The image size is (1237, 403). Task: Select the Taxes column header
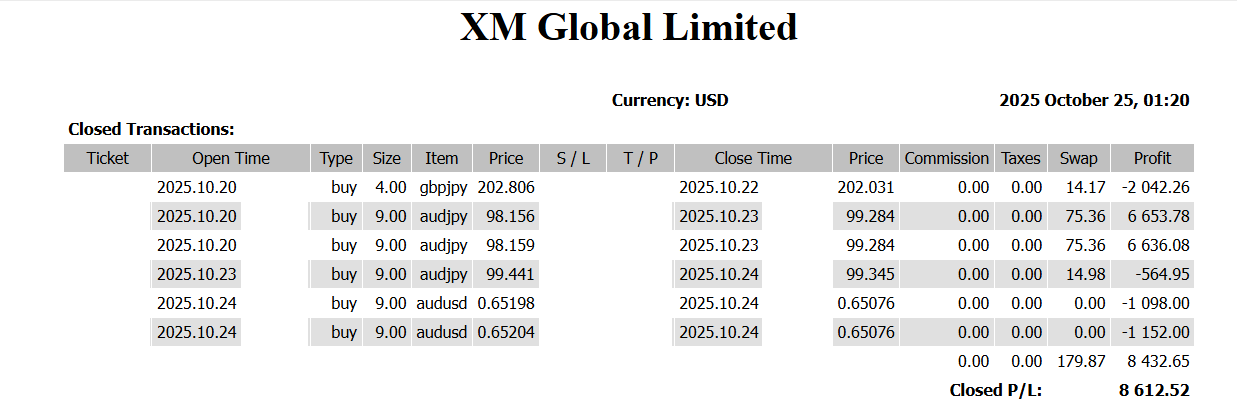click(1021, 158)
